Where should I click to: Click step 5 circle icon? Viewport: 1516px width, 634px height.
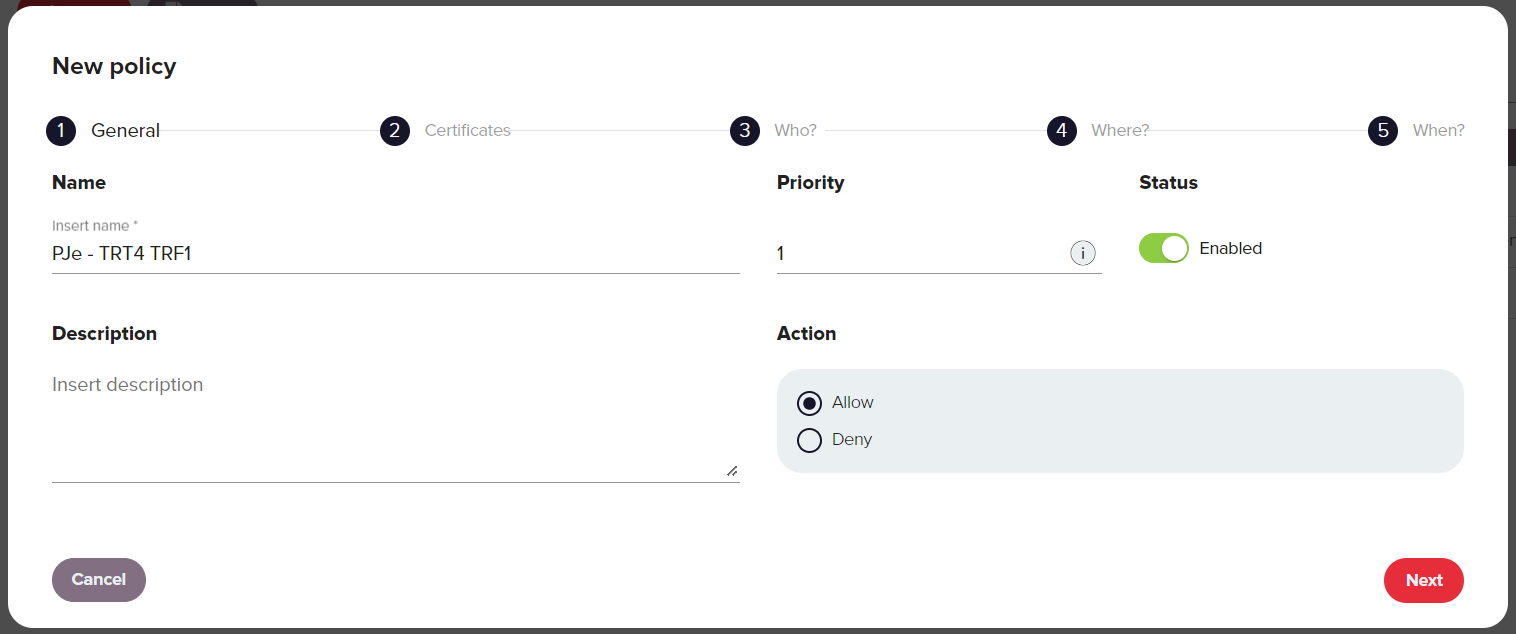coord(1383,131)
